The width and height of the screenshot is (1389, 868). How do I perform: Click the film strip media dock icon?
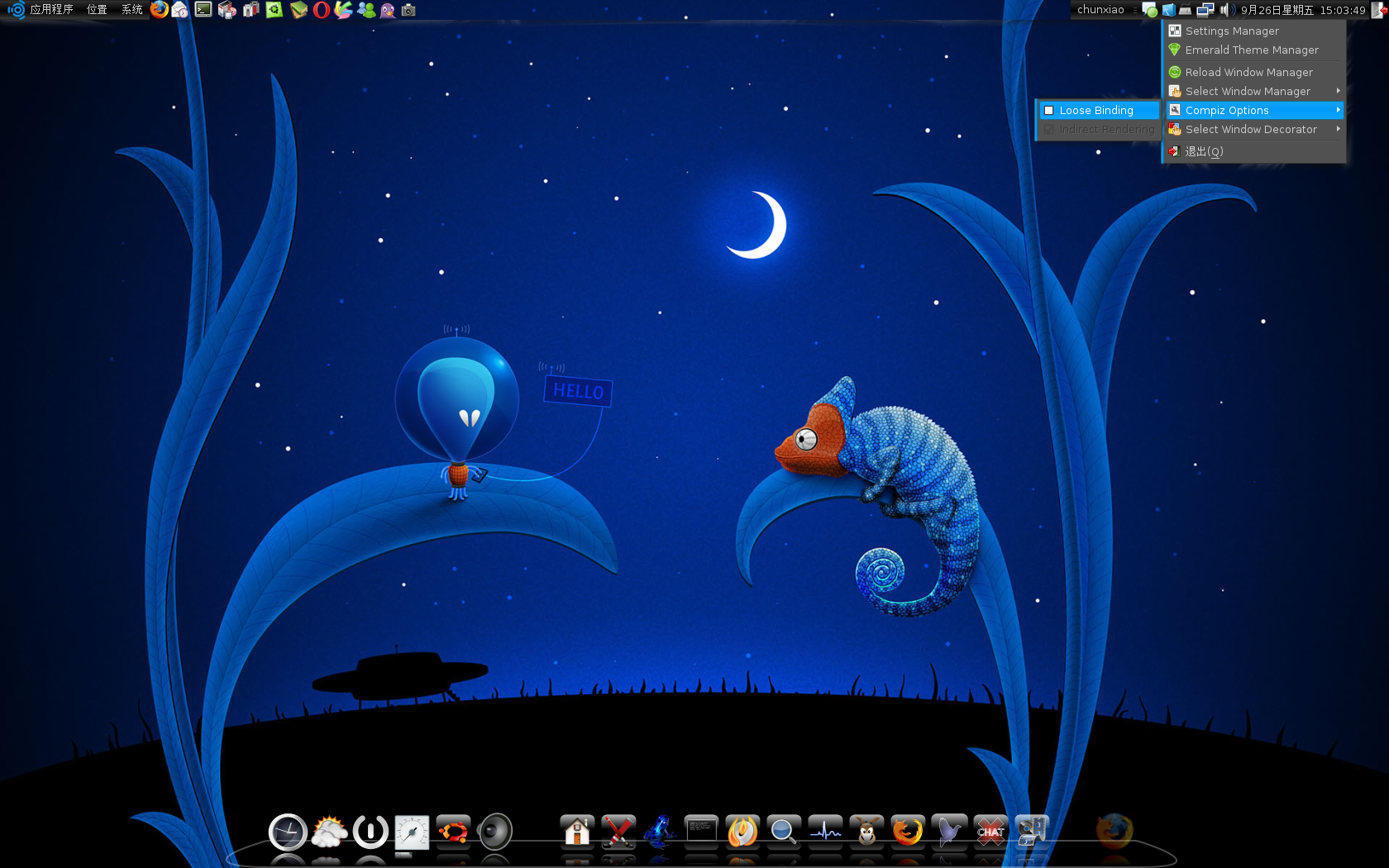1032,831
